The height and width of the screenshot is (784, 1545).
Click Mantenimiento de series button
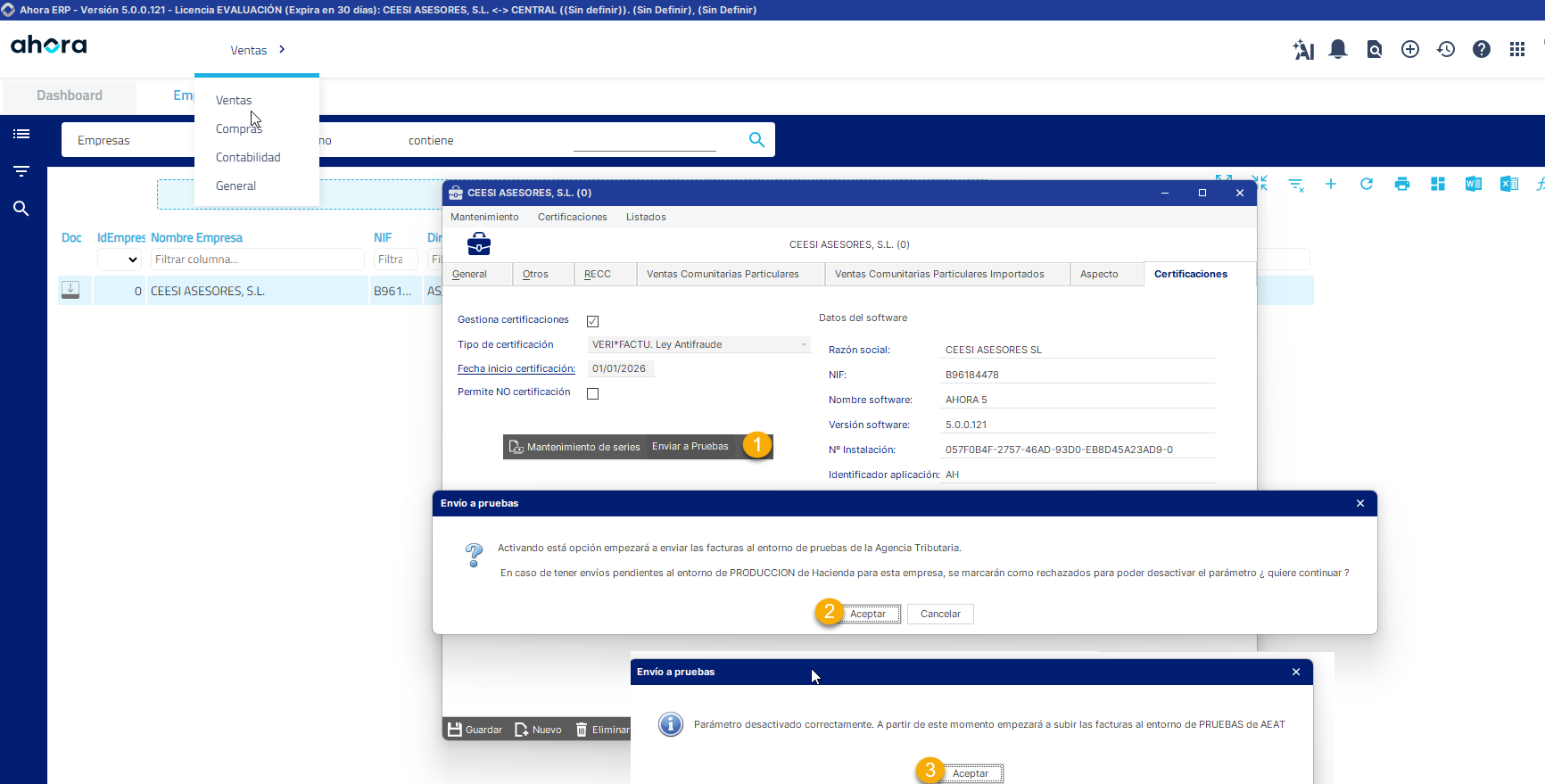(x=575, y=447)
